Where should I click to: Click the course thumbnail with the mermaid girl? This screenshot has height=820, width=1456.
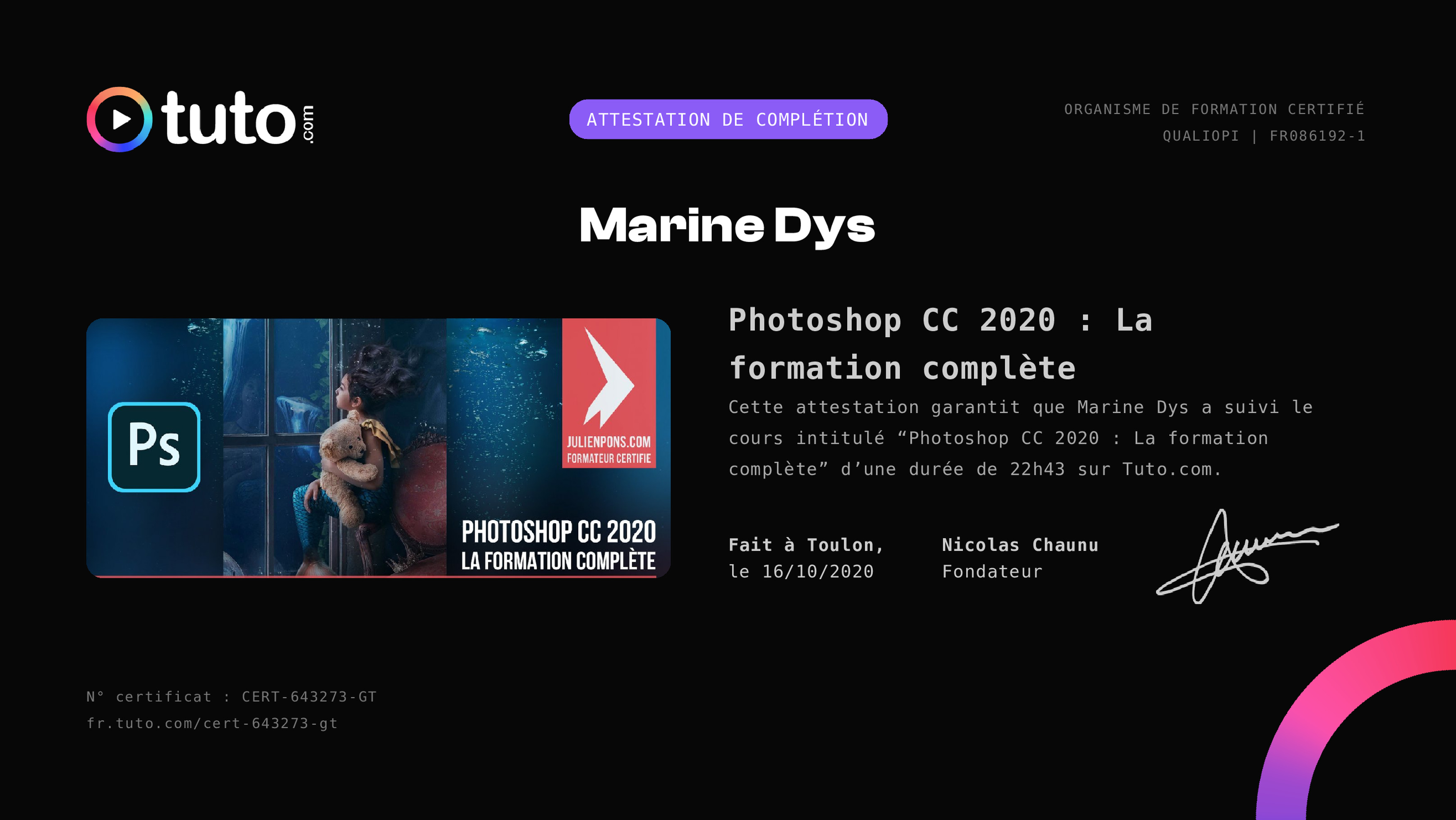(x=378, y=448)
